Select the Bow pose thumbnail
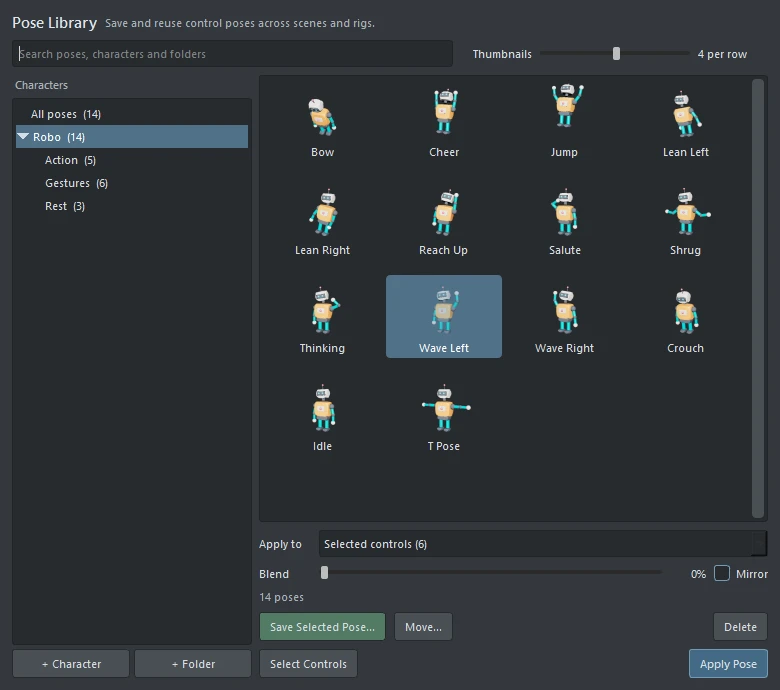780x690 pixels. [322, 117]
